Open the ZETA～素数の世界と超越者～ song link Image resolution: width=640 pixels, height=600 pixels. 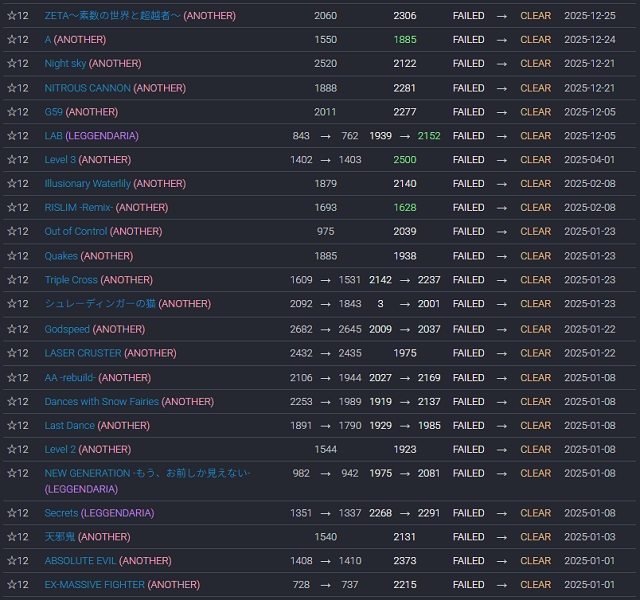pos(112,16)
